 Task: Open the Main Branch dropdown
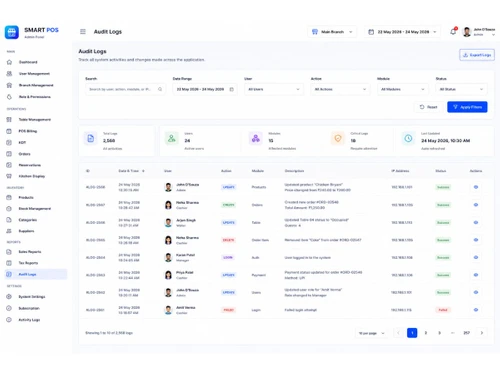click(x=332, y=32)
